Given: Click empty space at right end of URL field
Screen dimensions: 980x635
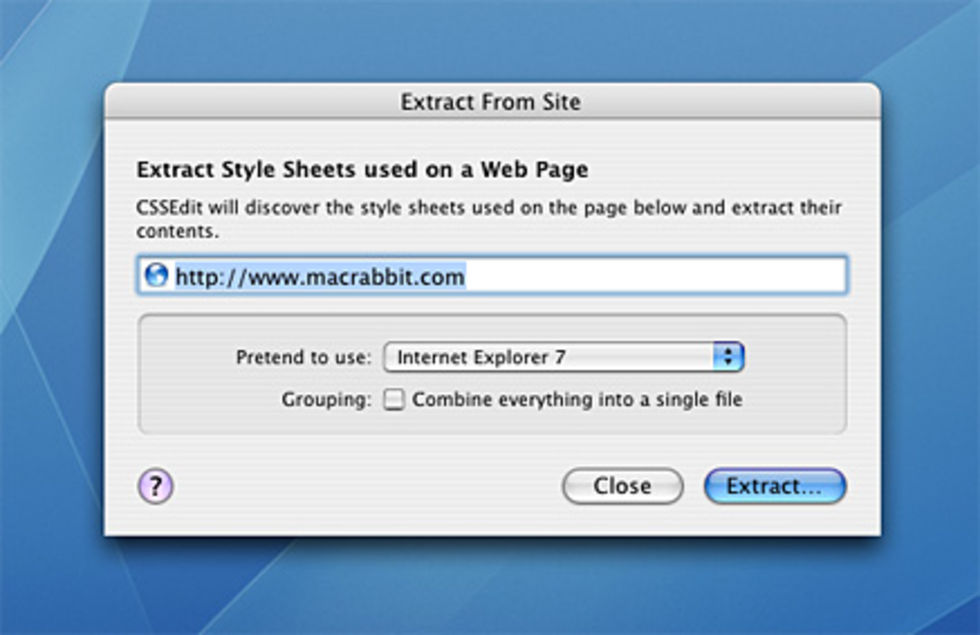Looking at the screenshot, I should pyautogui.click(x=700, y=276).
